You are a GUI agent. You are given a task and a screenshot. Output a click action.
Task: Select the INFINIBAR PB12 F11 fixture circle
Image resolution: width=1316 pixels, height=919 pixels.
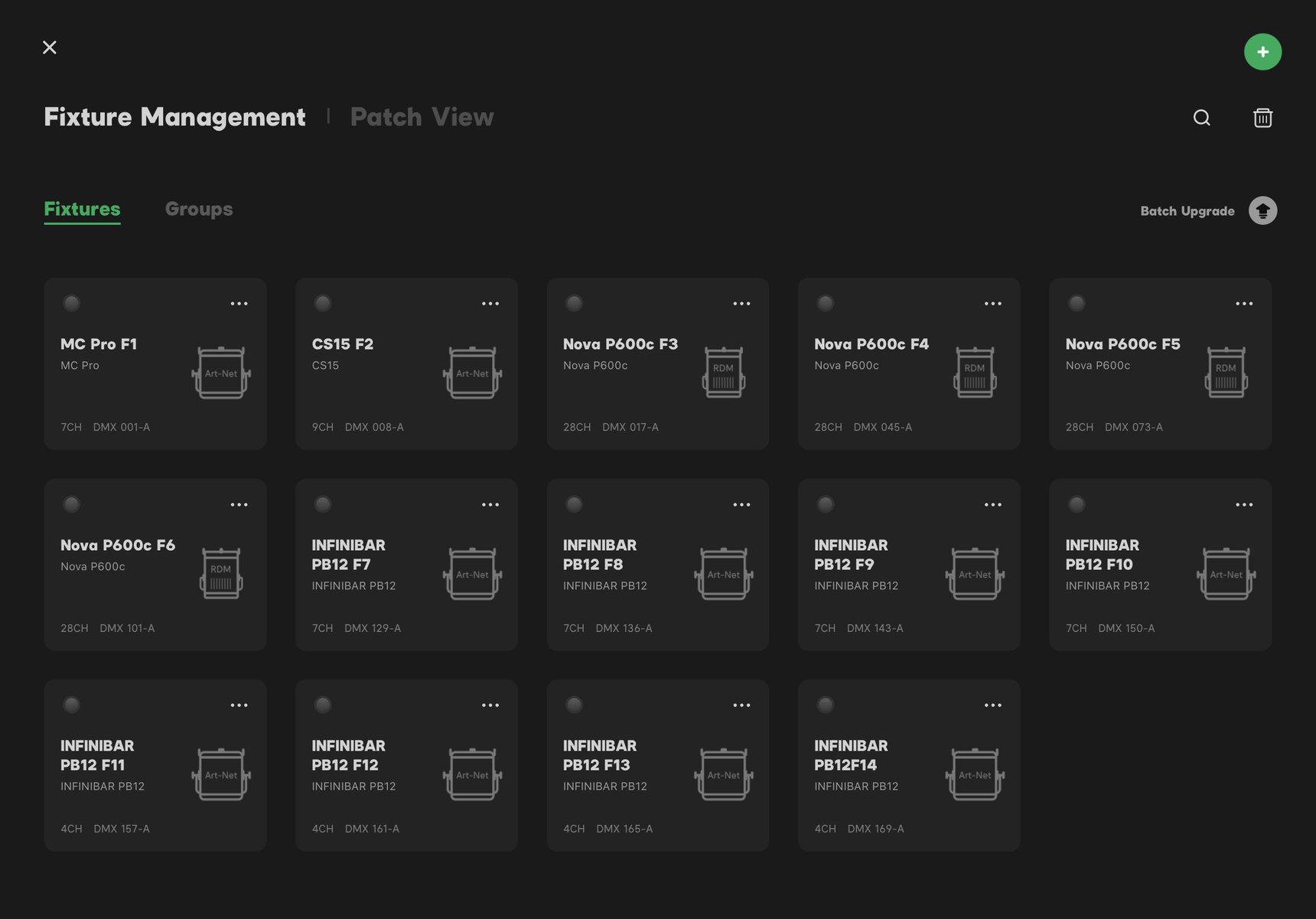coord(71,705)
